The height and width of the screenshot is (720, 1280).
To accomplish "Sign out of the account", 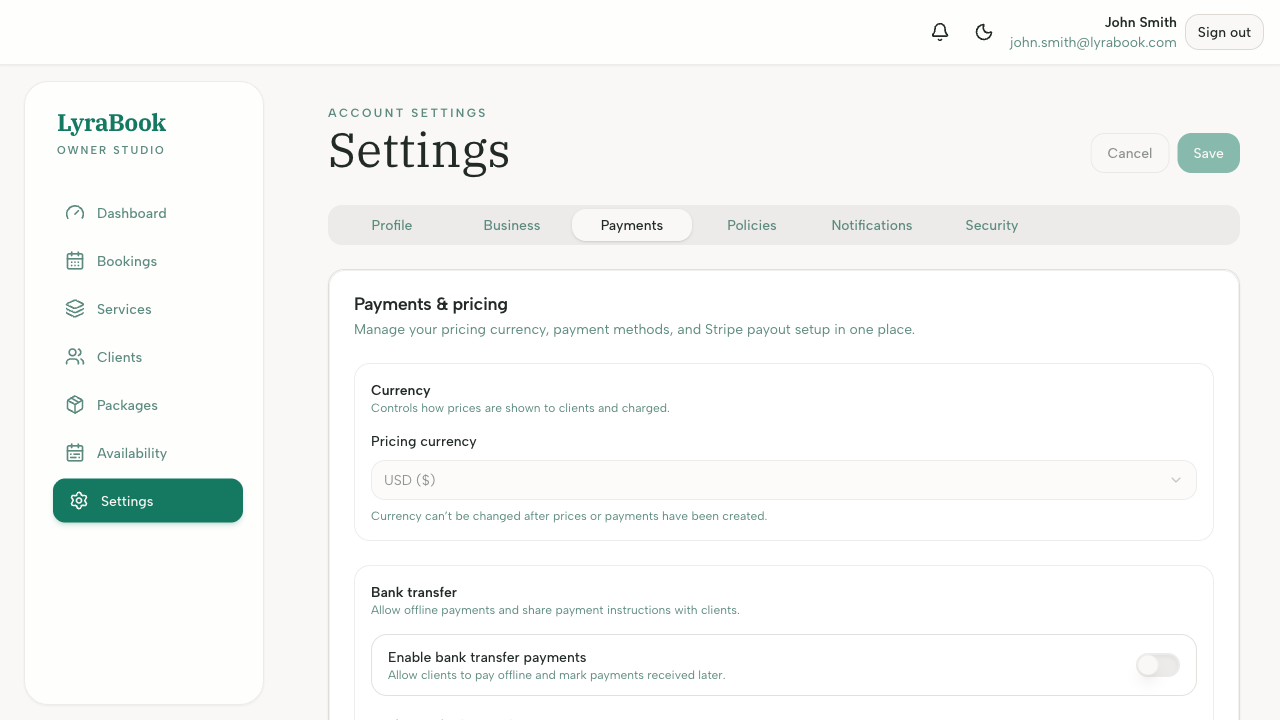I will (1224, 32).
